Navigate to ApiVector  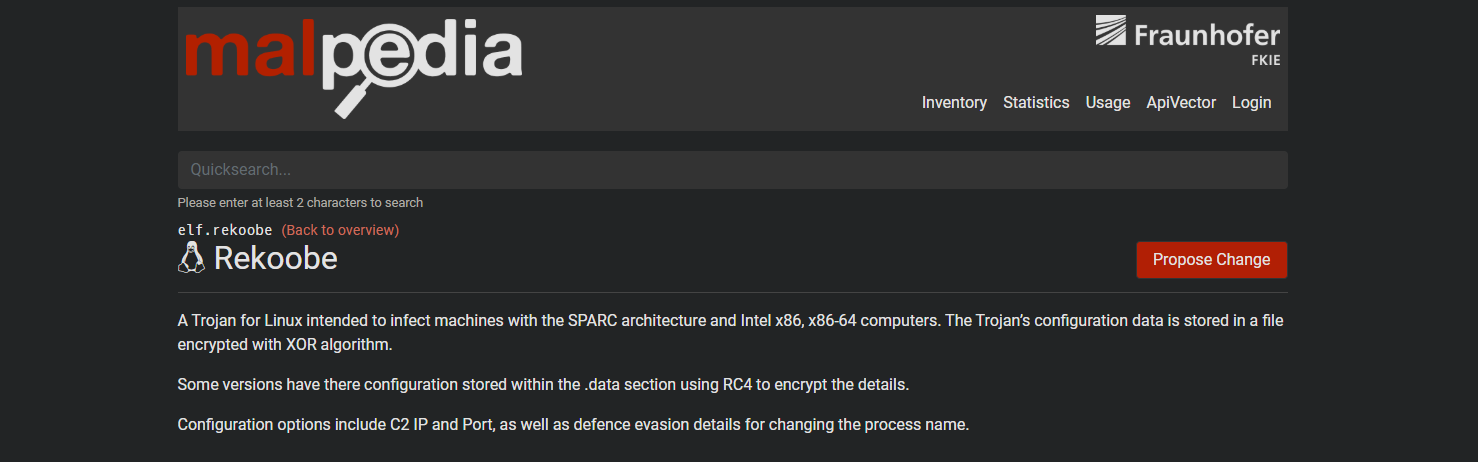[1181, 102]
